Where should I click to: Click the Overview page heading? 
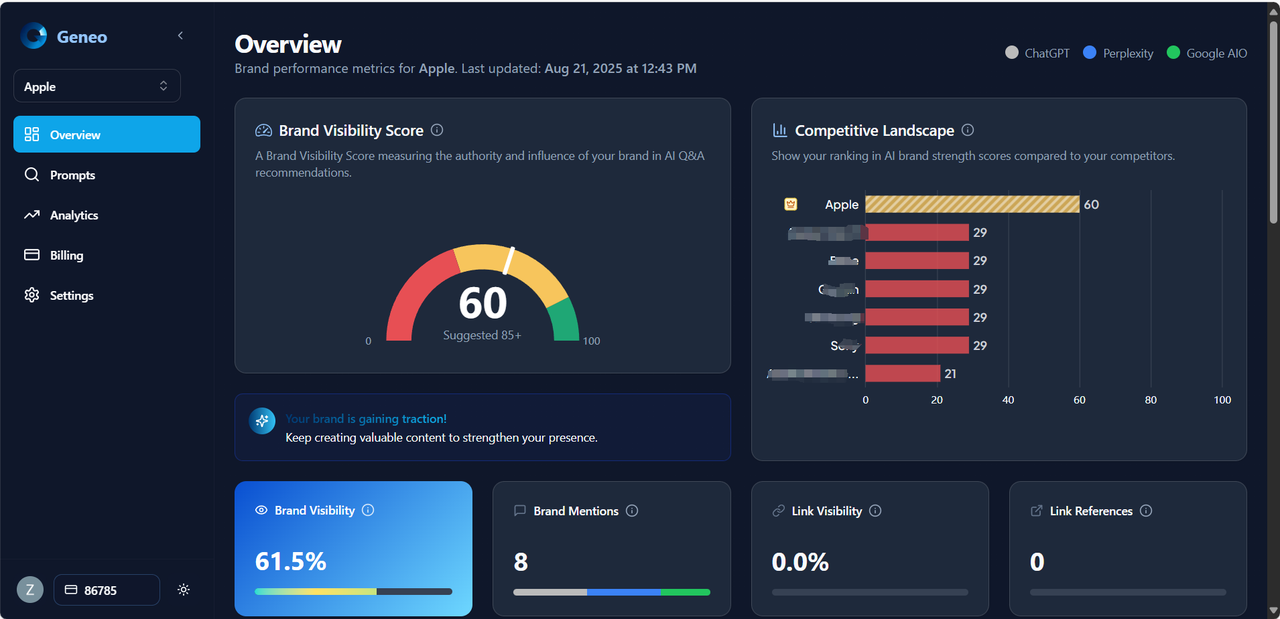point(288,44)
